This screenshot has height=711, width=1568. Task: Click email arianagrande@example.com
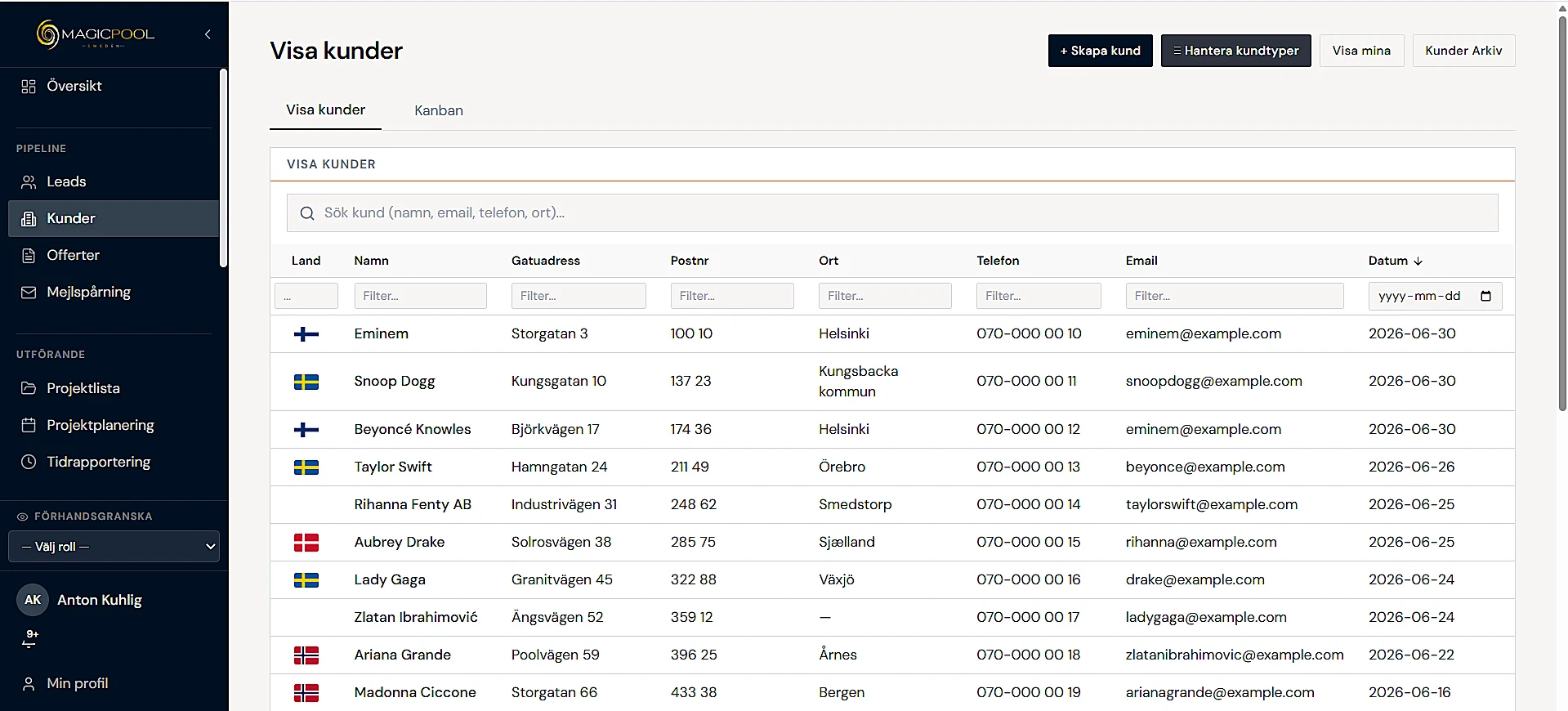click(1220, 693)
